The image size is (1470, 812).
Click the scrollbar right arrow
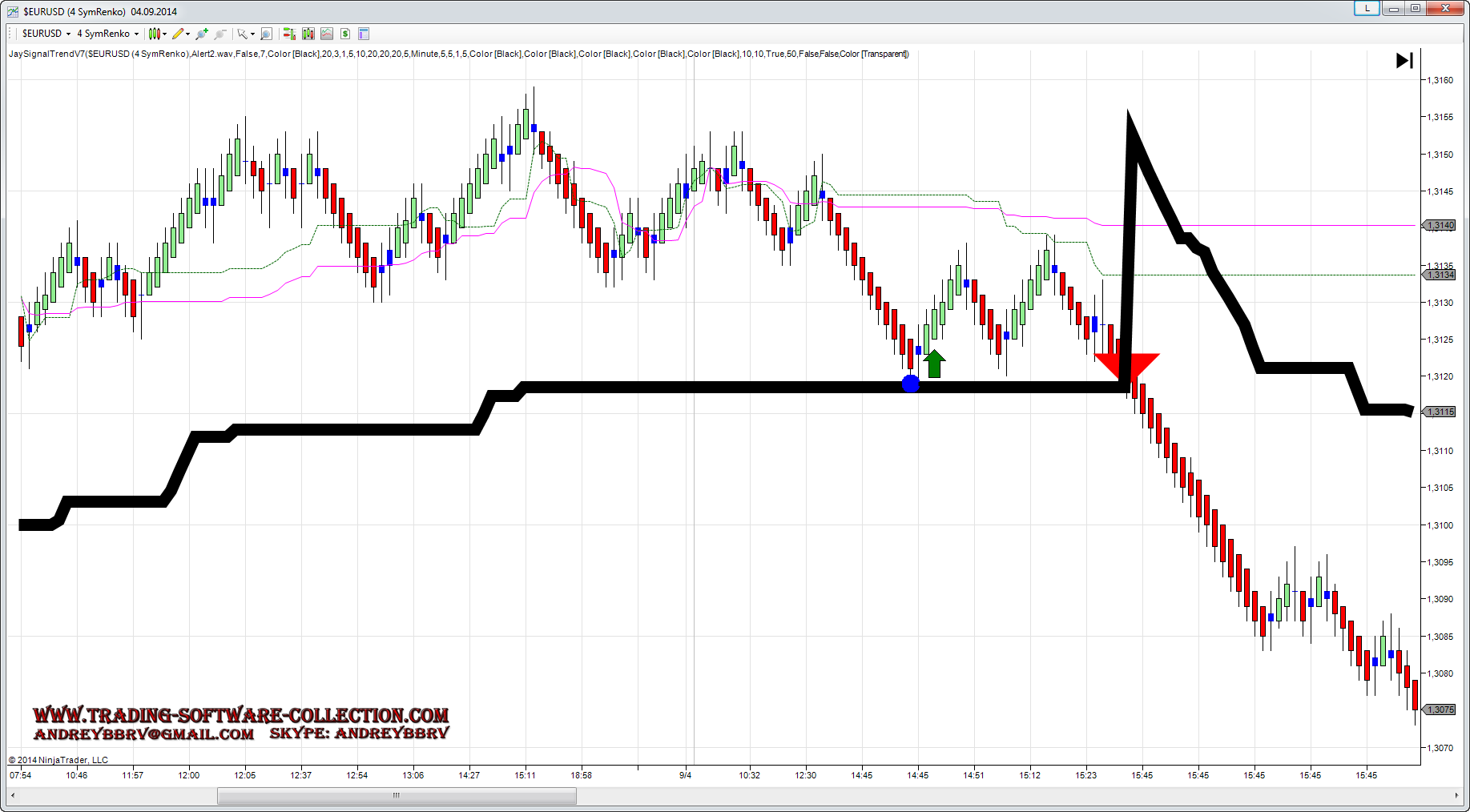(x=1456, y=795)
